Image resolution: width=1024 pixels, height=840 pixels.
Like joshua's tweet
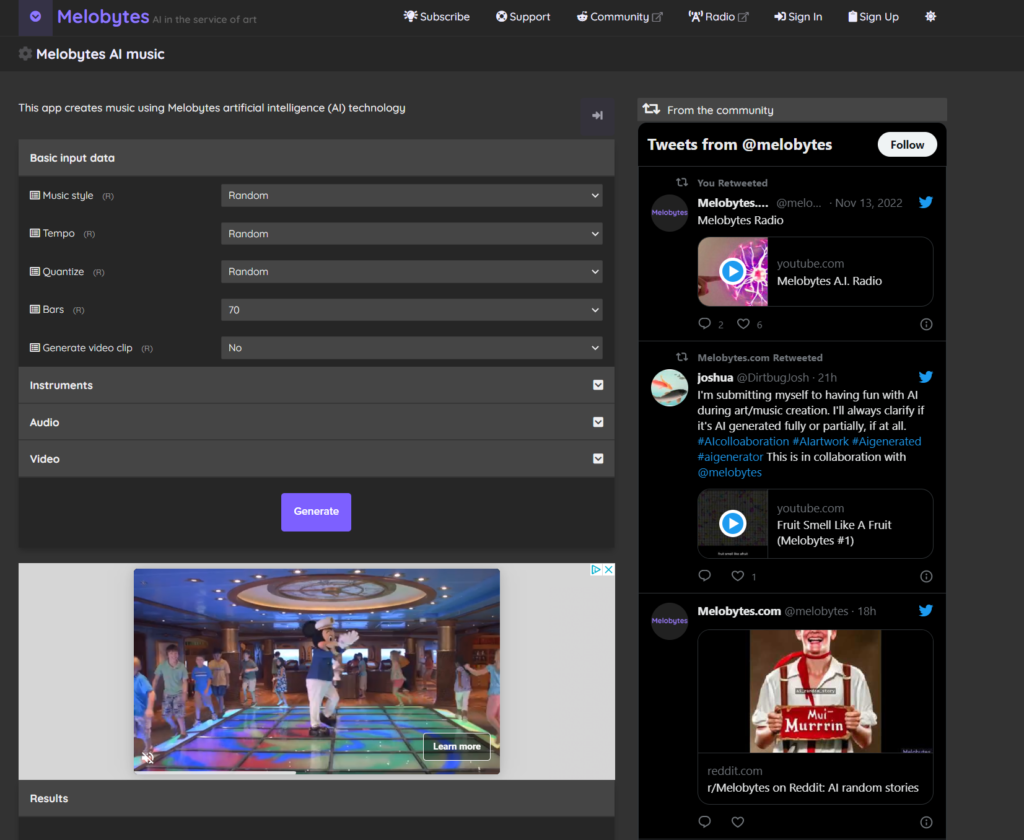737,576
